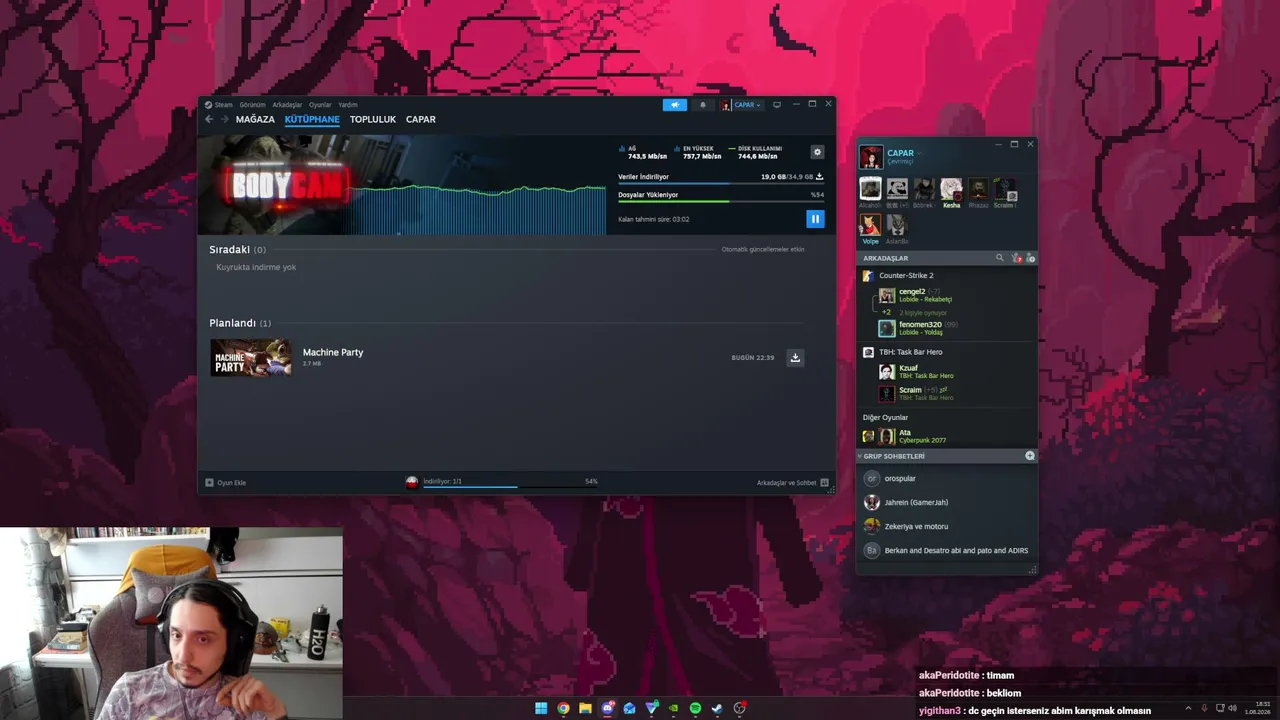1280x720 pixels.
Task: Open Arkadaşlar ve Sohbet button
Action: 792,483
